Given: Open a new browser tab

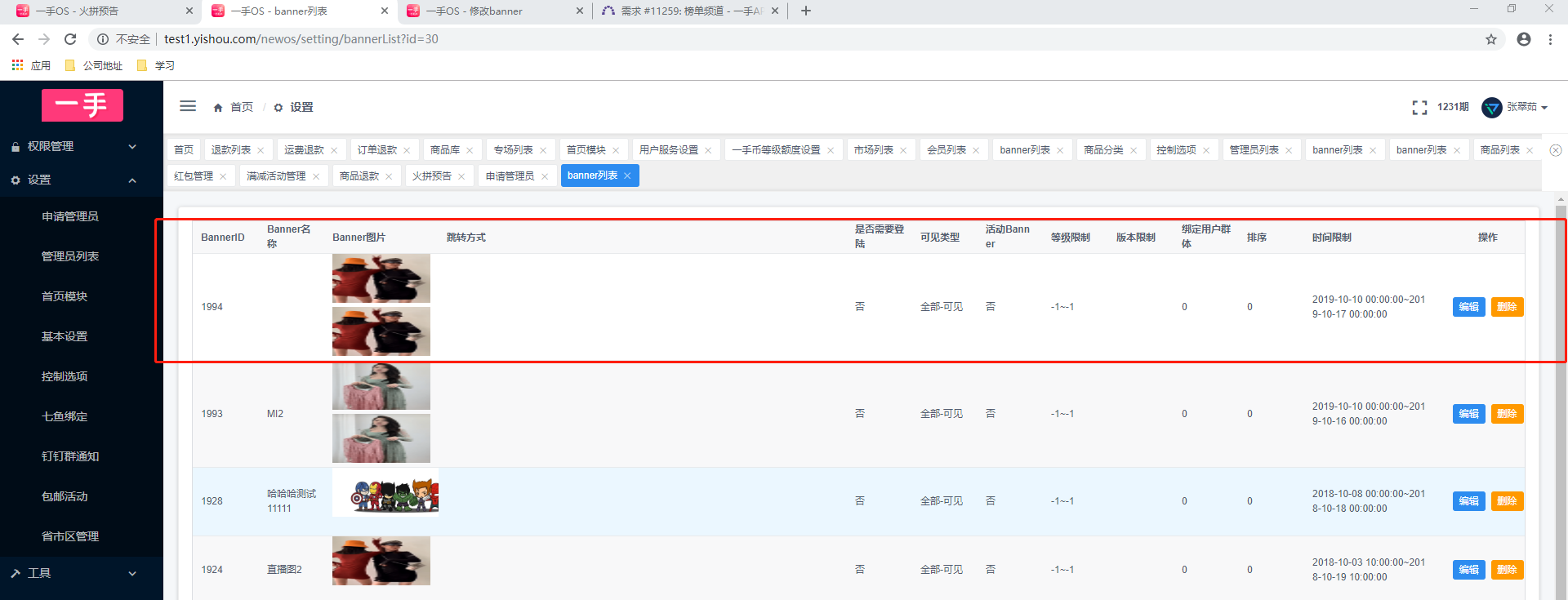Looking at the screenshot, I should (806, 11).
